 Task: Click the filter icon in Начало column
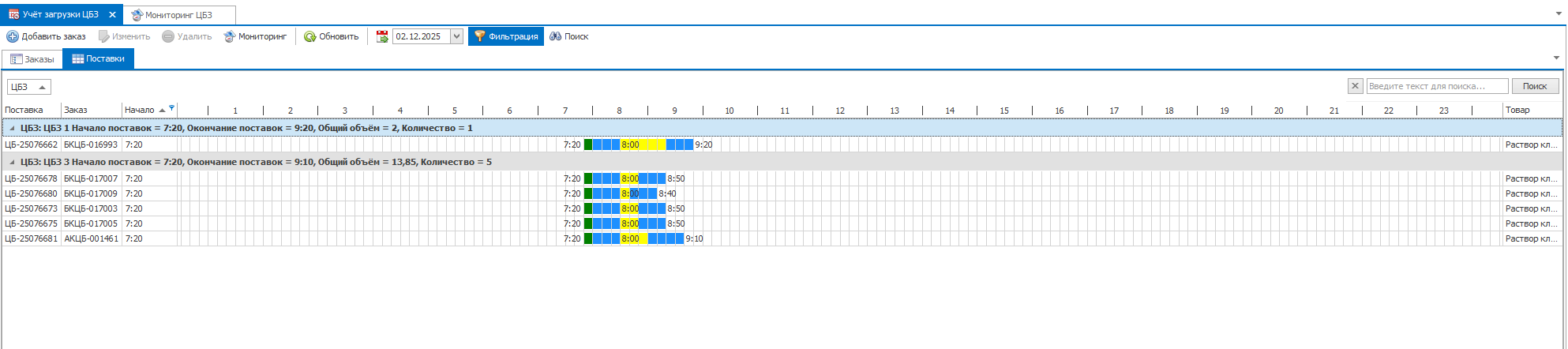(x=172, y=108)
